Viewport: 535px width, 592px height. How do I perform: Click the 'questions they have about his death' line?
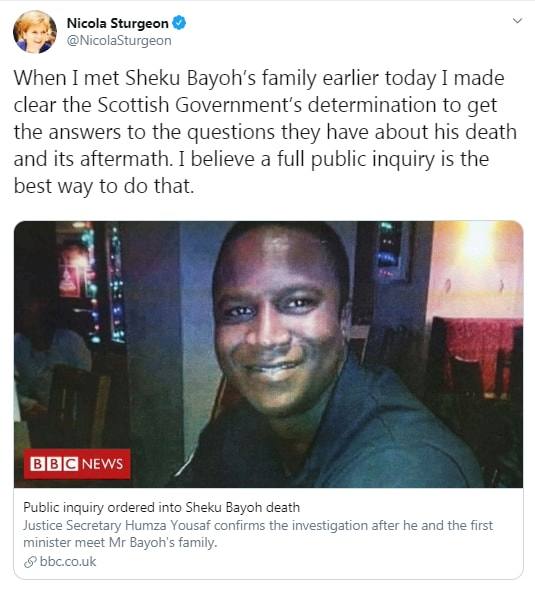352,132
